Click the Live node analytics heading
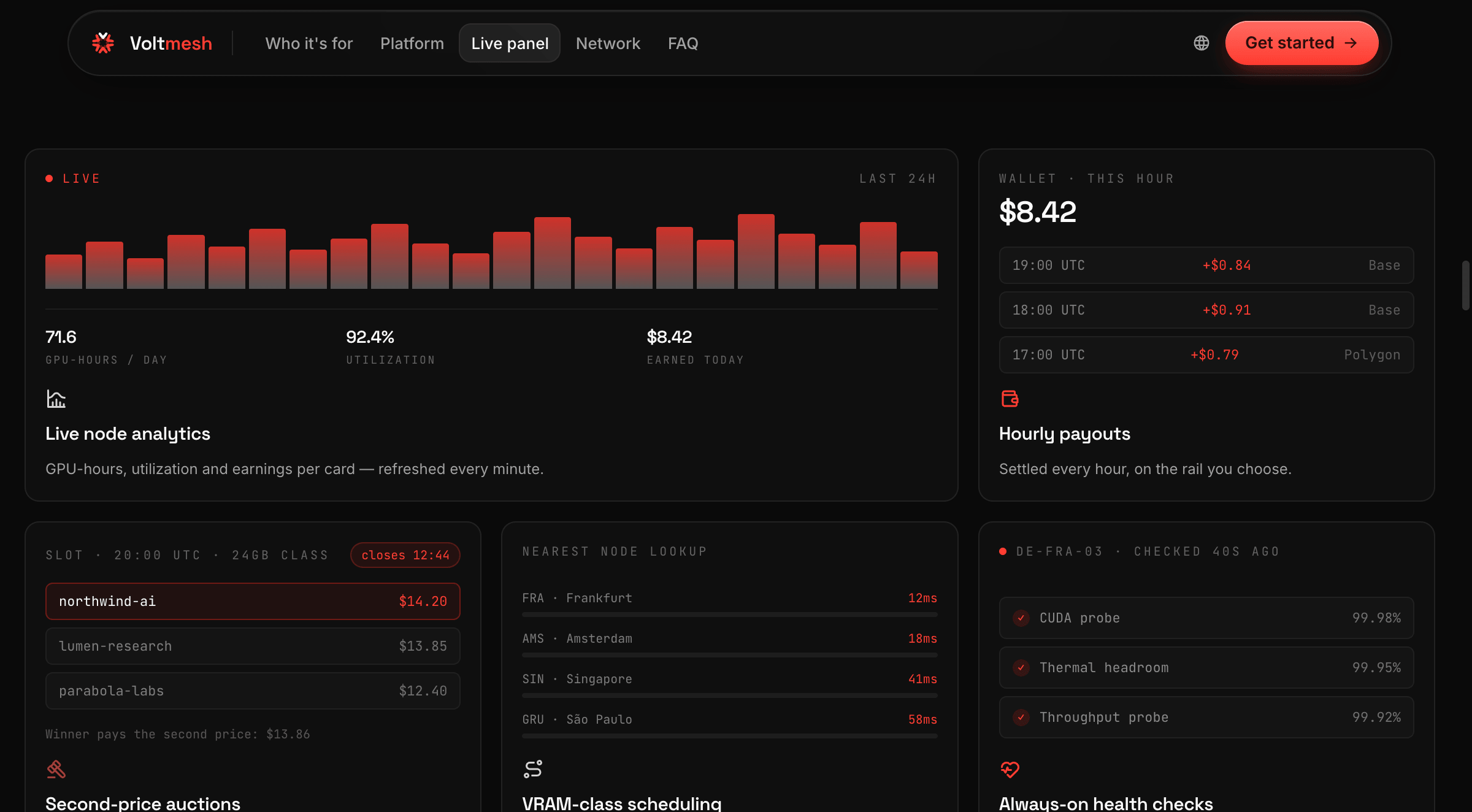1472x812 pixels. click(x=128, y=434)
